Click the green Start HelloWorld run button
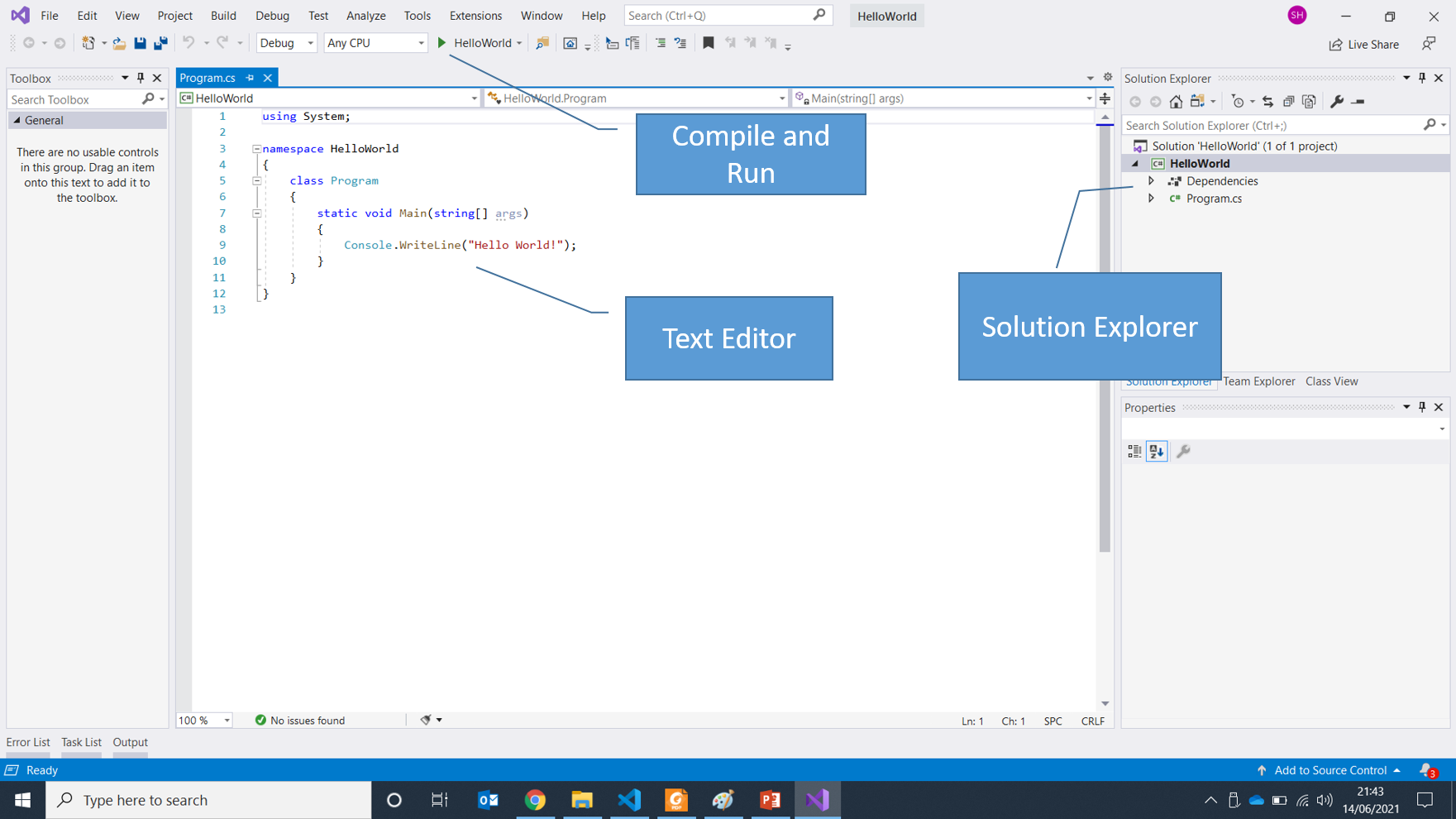The width and height of the screenshot is (1456, 819). [x=442, y=43]
